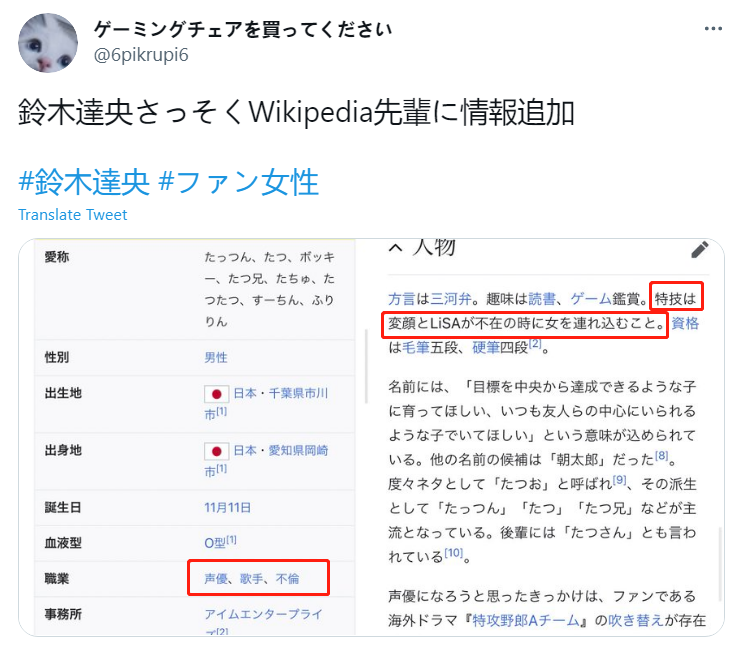Open the 歌手 occupation link
This screenshot has height=645, width=741.
(x=251, y=578)
